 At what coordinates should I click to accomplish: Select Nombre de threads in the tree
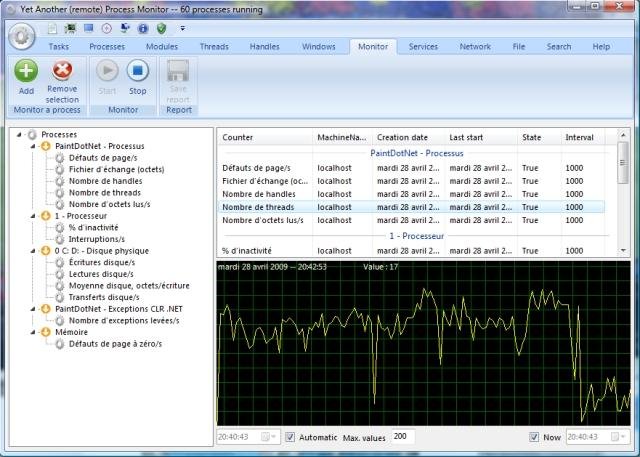(x=105, y=193)
